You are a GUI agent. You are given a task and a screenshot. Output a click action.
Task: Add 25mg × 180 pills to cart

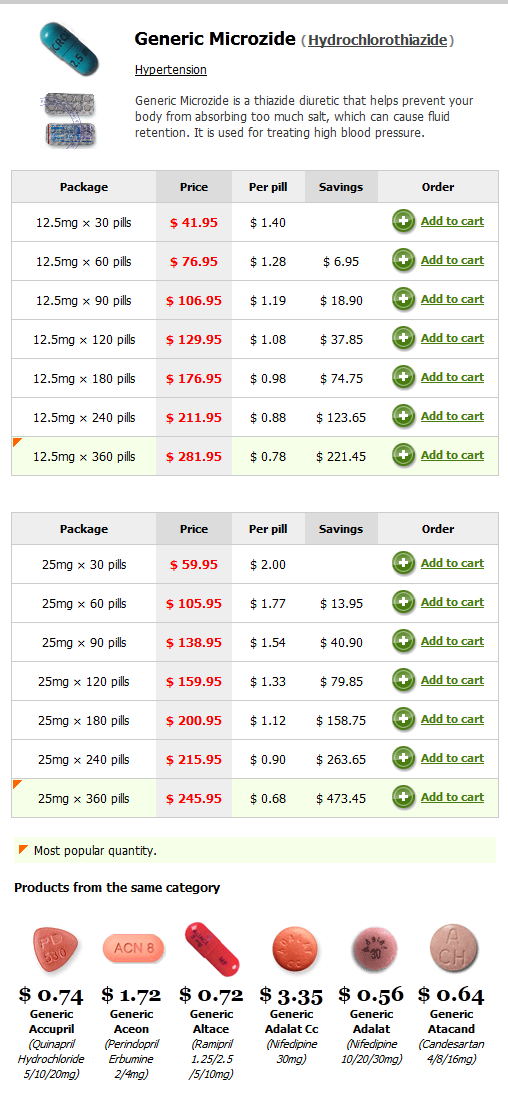[452, 719]
